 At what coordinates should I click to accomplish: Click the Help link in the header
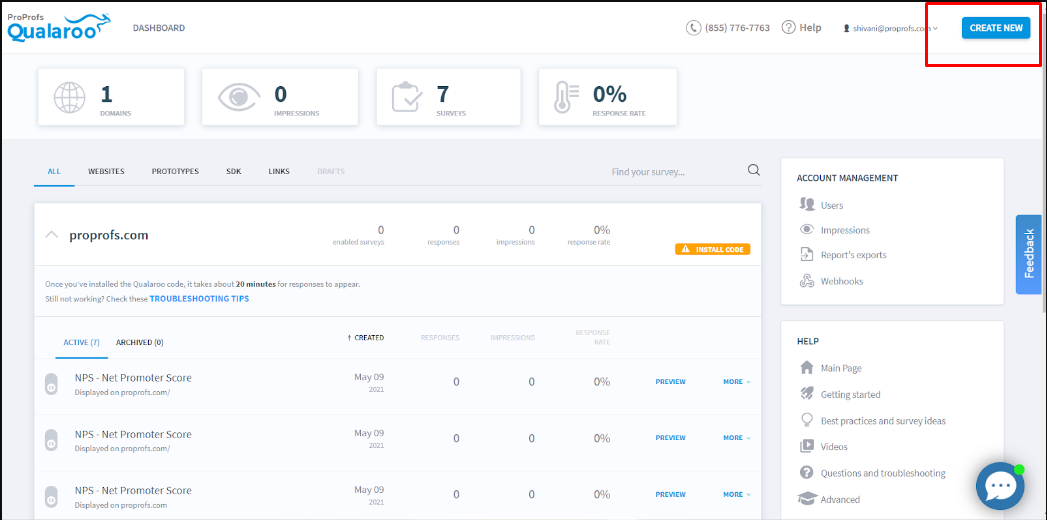coord(810,28)
